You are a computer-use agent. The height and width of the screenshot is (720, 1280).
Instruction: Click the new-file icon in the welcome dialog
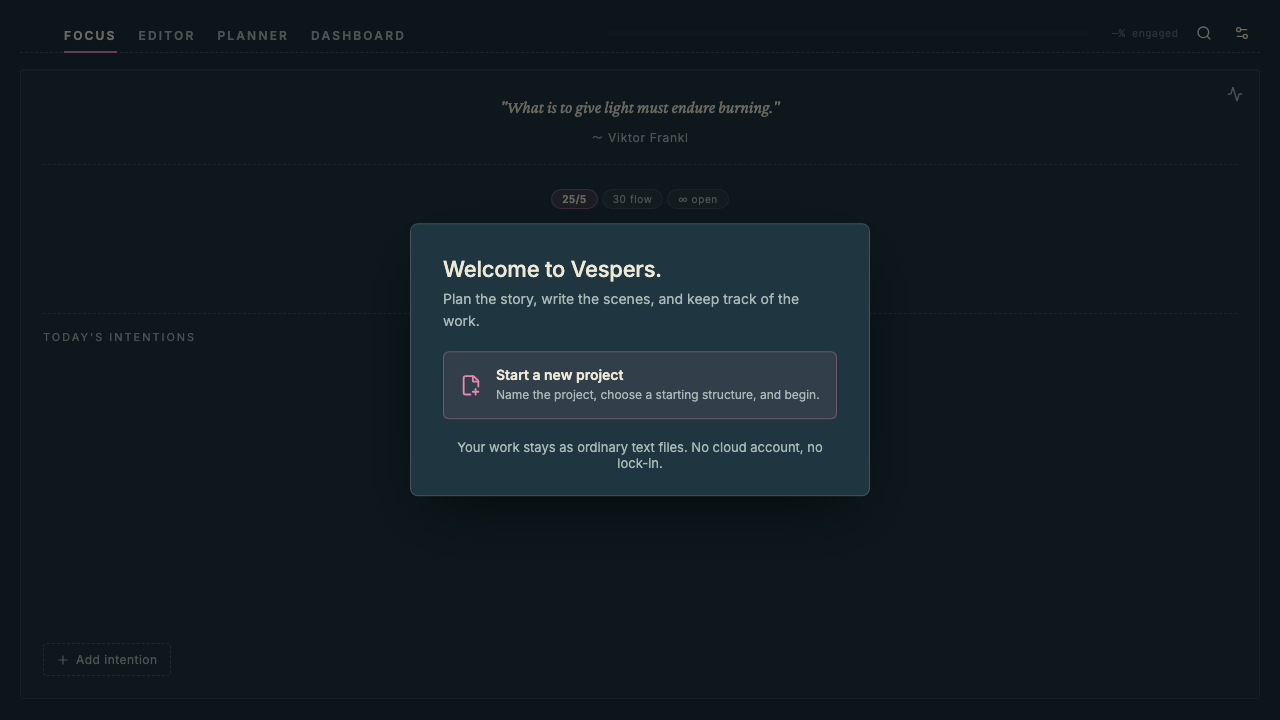coord(471,385)
